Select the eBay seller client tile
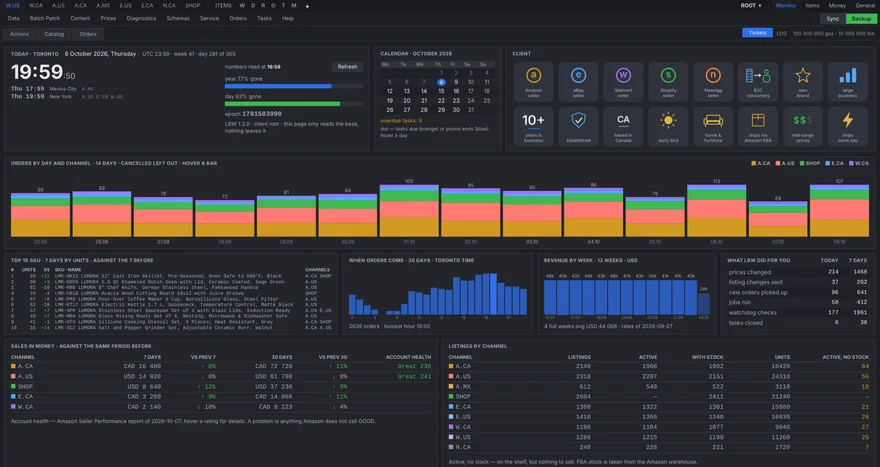The image size is (880, 467). (578, 82)
